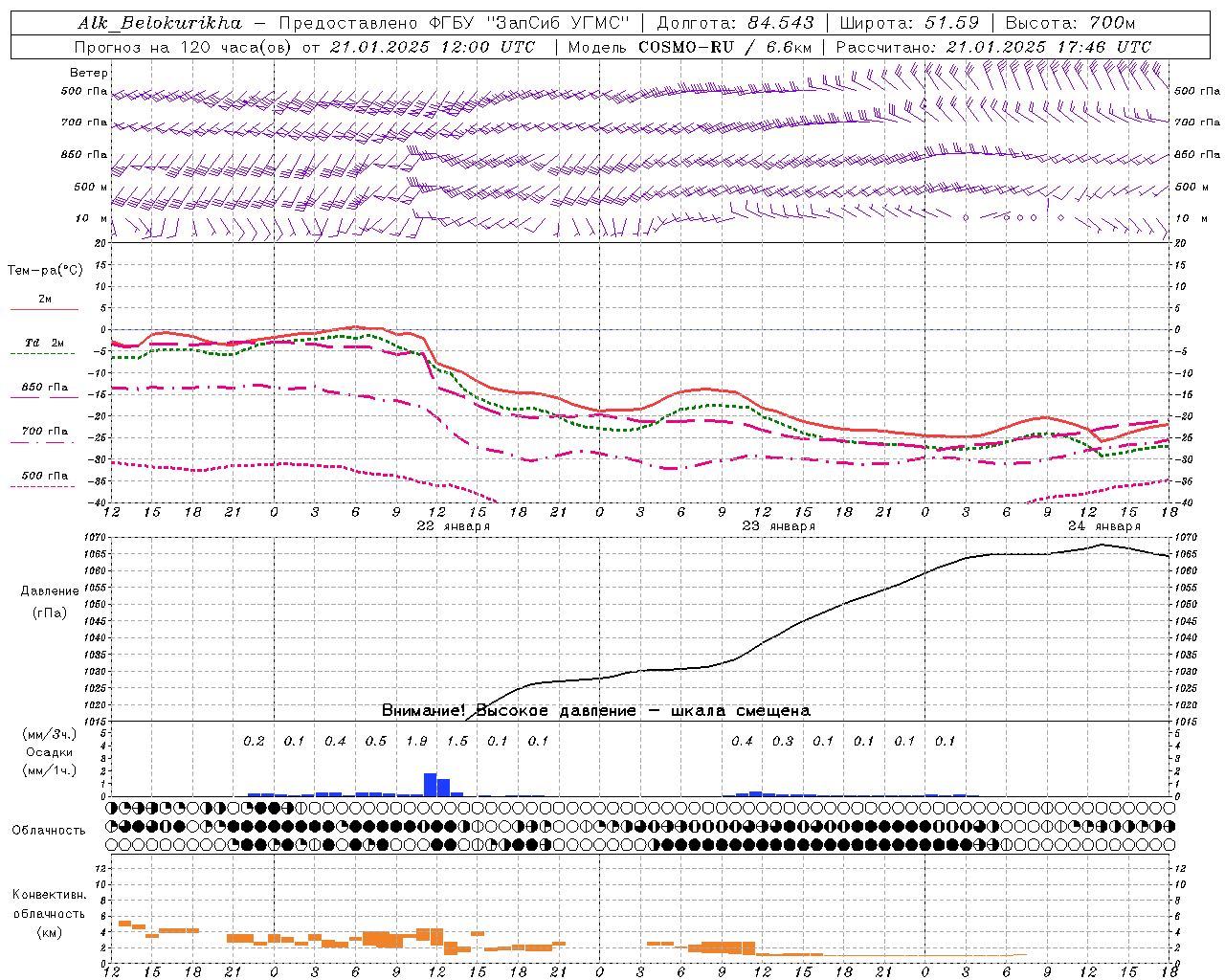The height and width of the screenshot is (980, 1225).
Task: Click the Тем-ра(°C) legend heading
Action: (x=45, y=271)
